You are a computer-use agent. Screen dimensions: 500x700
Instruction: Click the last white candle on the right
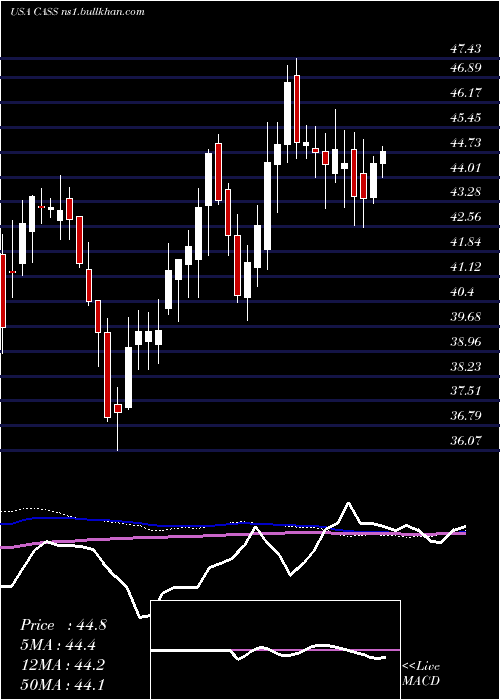click(x=383, y=158)
